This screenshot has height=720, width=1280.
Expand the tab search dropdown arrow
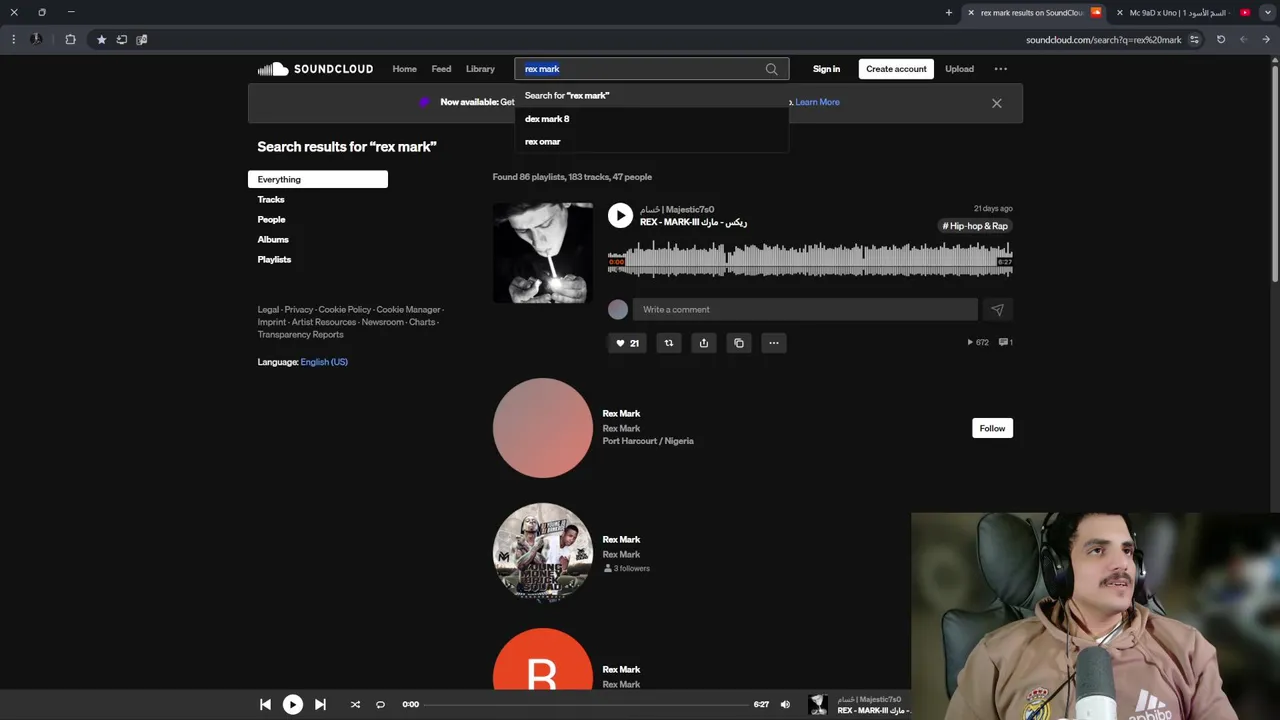1268,12
